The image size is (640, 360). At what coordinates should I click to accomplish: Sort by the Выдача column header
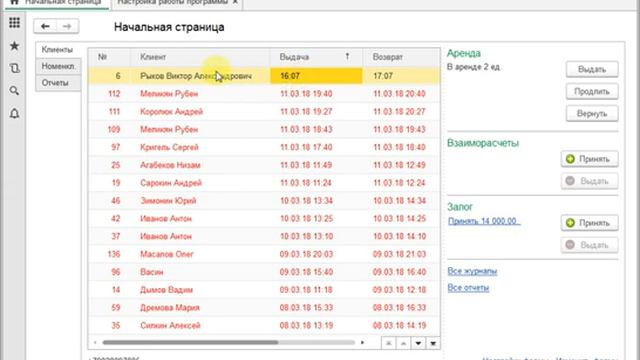316,57
